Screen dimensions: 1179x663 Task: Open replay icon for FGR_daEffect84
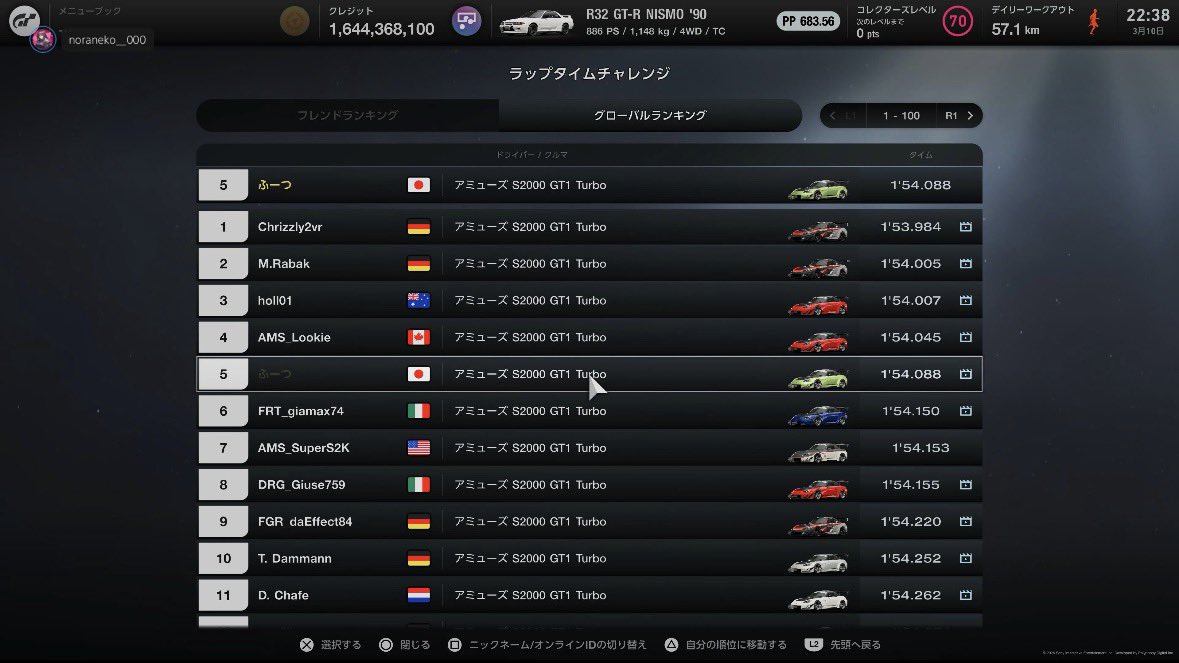click(x=965, y=521)
